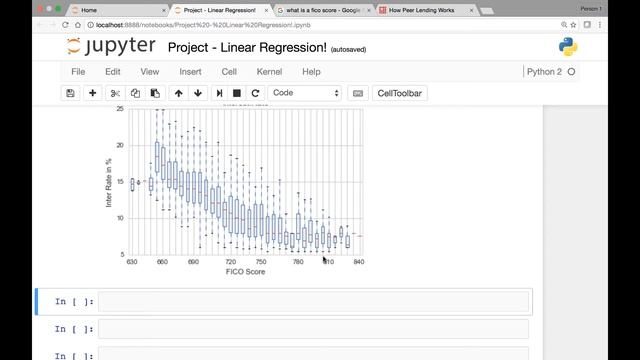Open the View menu
This screenshot has width=640, height=360.
point(150,72)
